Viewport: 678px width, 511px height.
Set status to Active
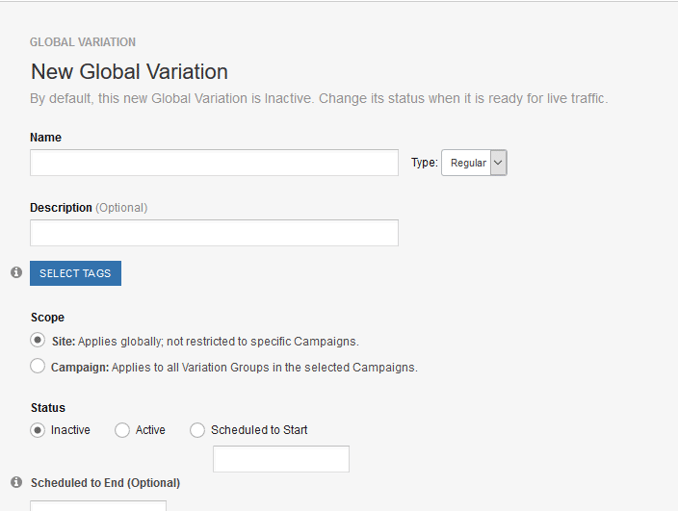point(122,430)
